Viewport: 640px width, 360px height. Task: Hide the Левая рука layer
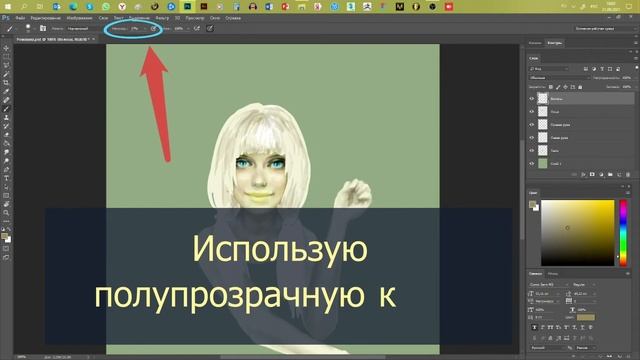(531, 138)
